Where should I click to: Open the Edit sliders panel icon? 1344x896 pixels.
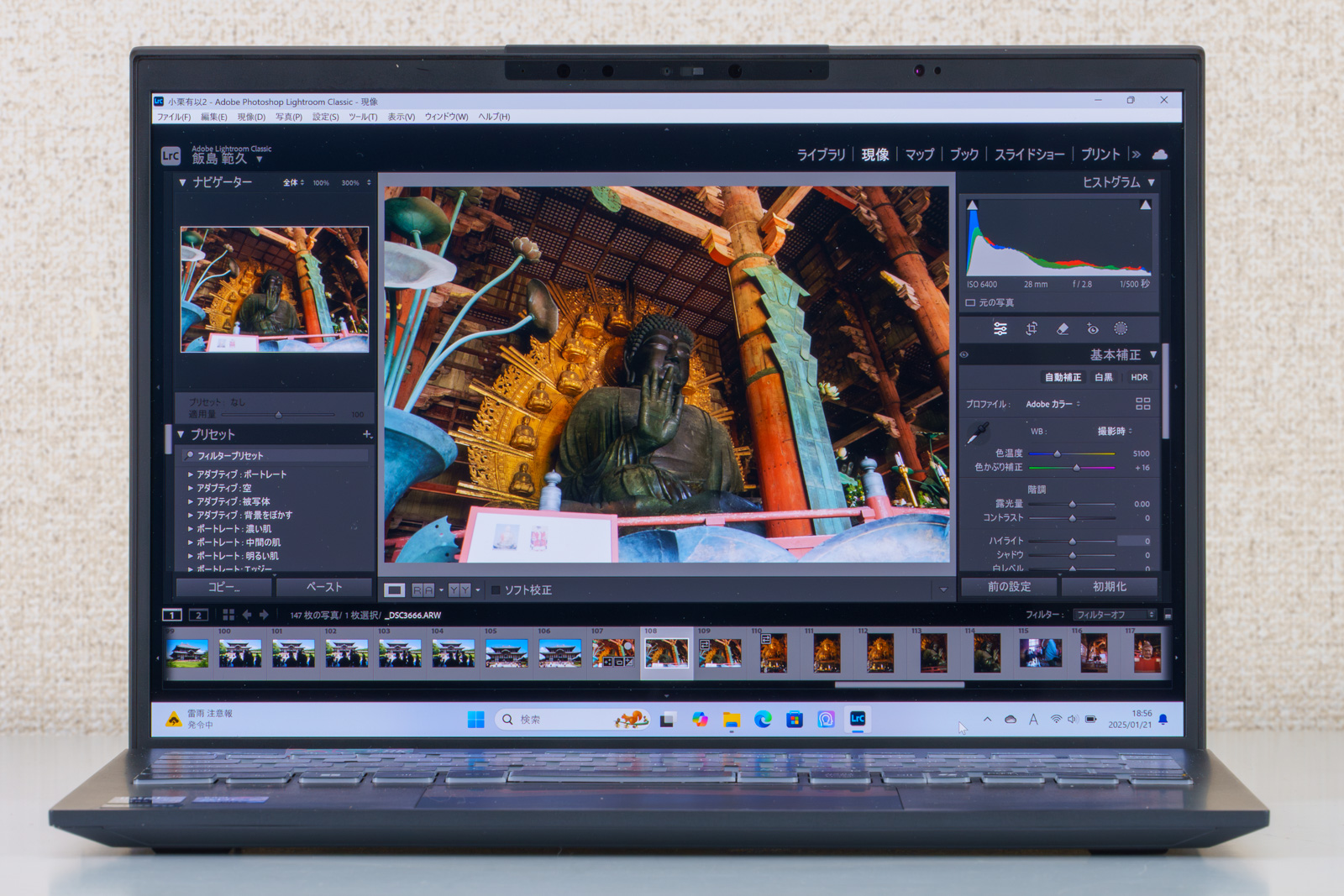point(1000,329)
